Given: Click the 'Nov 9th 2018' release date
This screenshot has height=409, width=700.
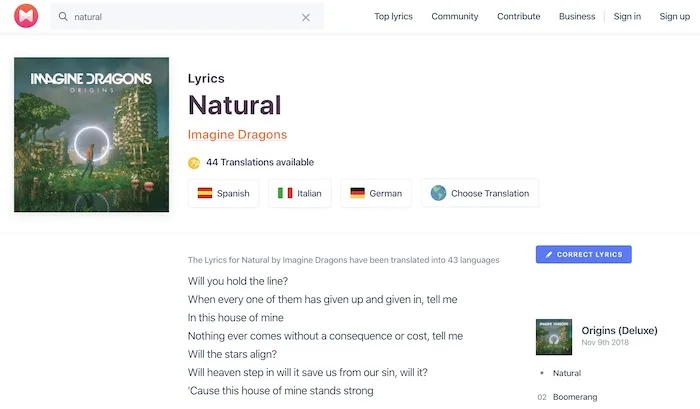Looking at the screenshot, I should coord(605,342).
